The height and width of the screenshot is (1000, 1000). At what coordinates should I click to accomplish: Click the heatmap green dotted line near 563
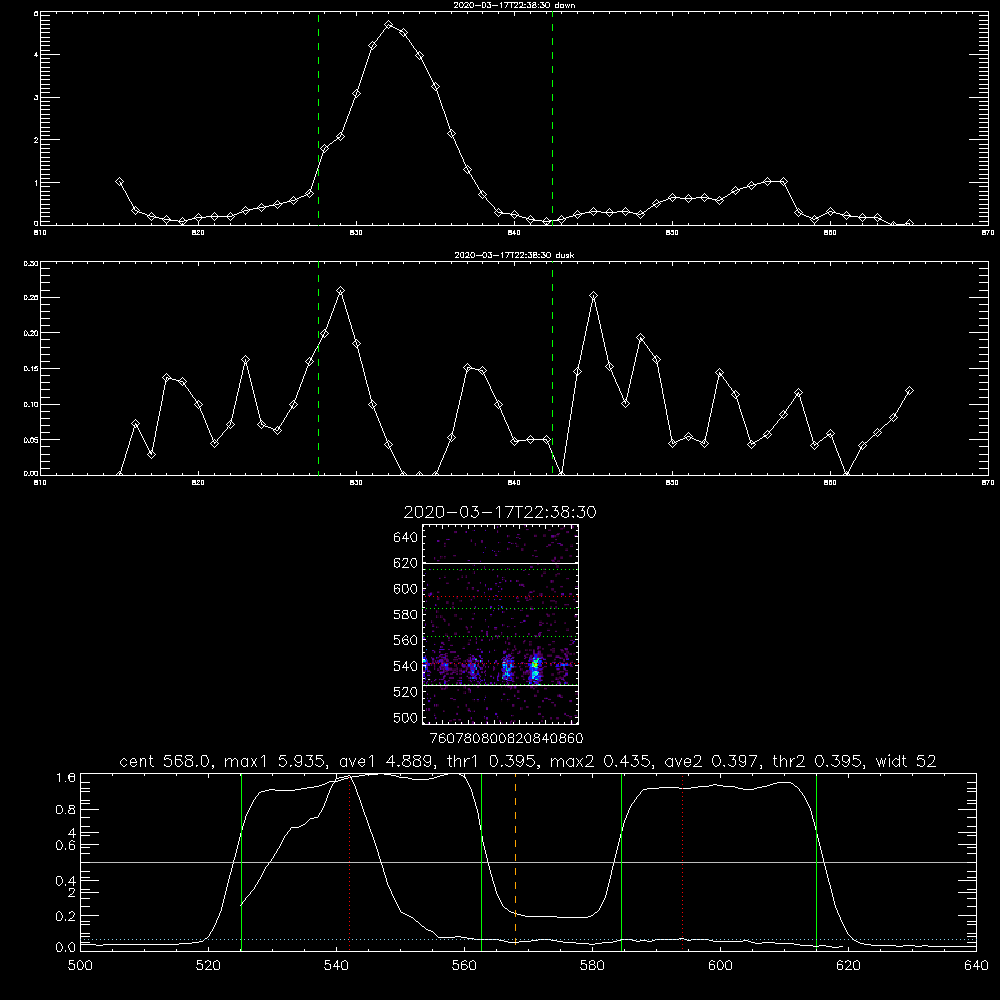pyautogui.click(x=501, y=636)
